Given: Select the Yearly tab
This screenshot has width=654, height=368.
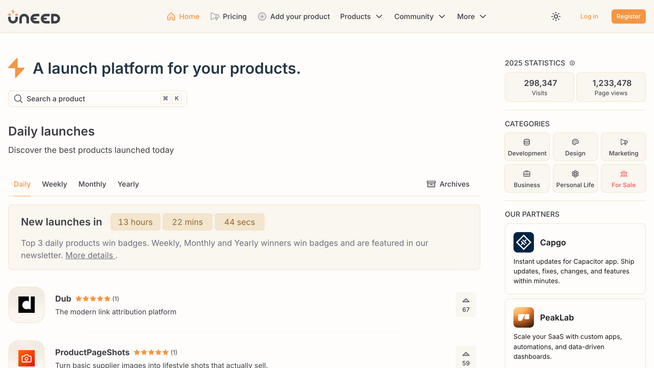Looking at the screenshot, I should tap(128, 184).
